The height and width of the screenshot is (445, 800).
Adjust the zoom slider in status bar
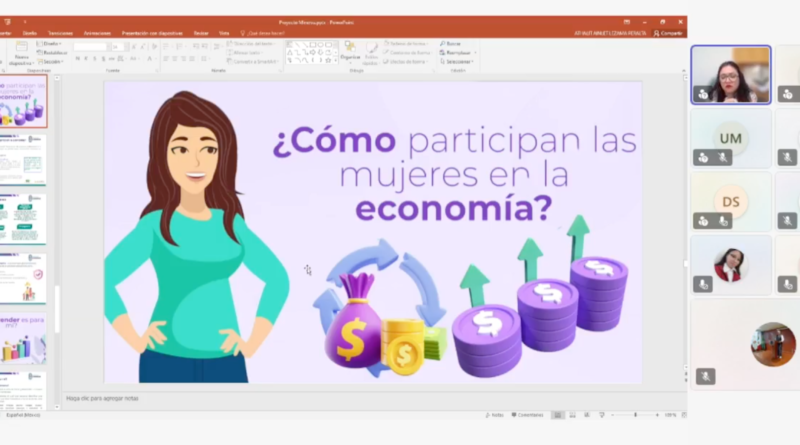(x=637, y=414)
